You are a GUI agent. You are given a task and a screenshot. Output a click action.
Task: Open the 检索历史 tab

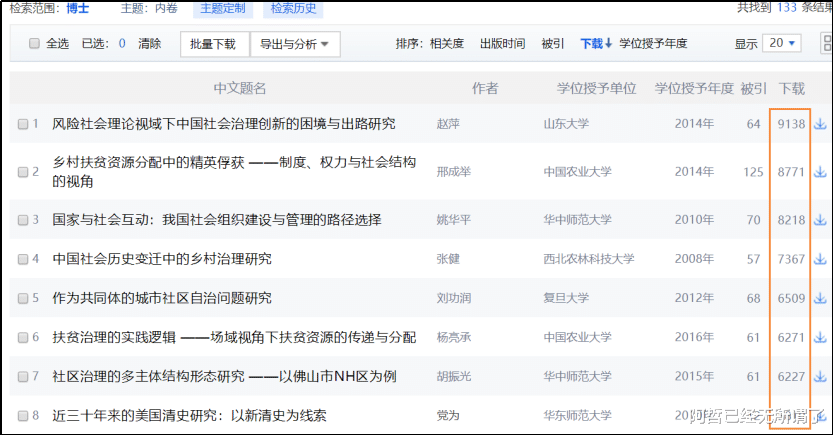293,8
